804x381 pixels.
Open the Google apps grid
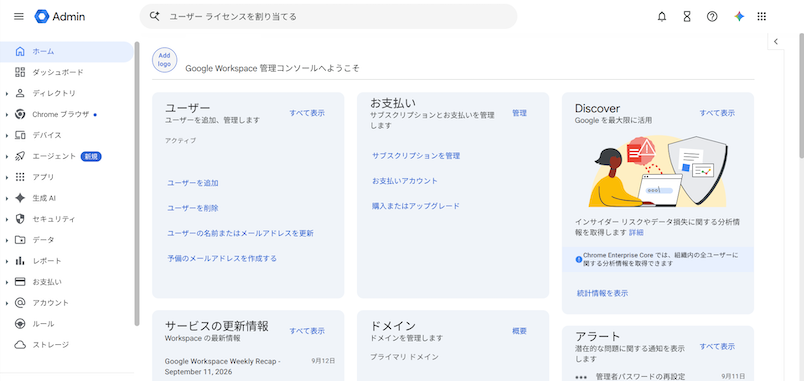pyautogui.click(x=761, y=16)
